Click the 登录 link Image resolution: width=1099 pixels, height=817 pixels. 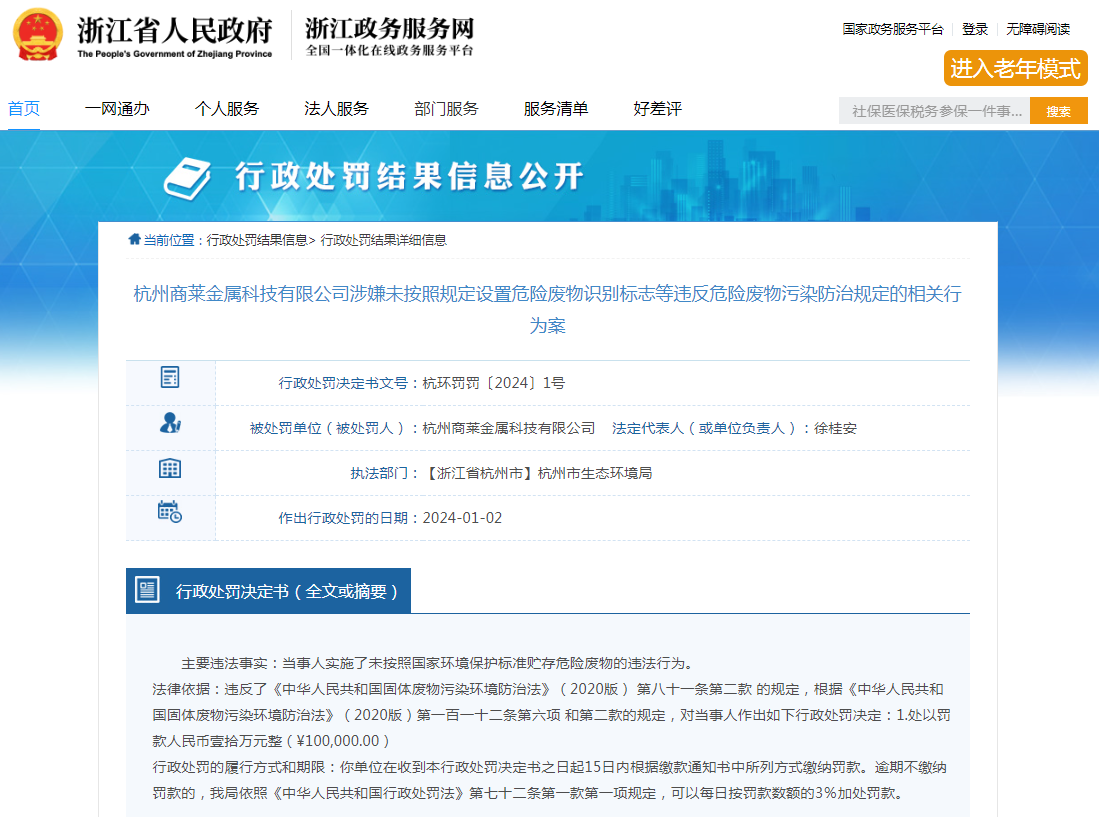[x=975, y=29]
